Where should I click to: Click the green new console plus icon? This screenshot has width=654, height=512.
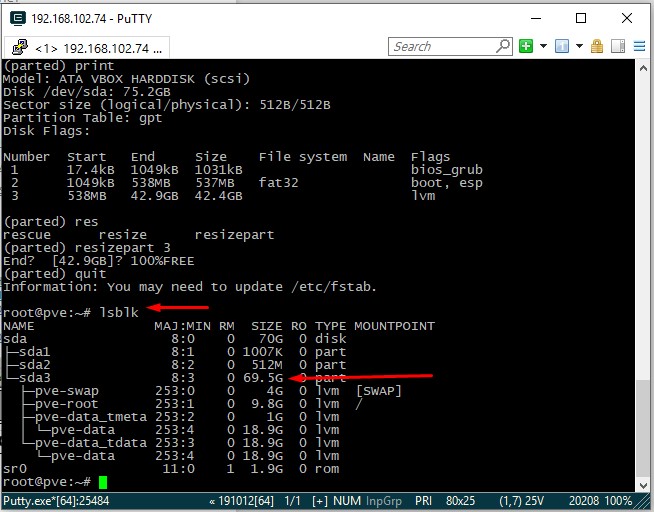(526, 46)
